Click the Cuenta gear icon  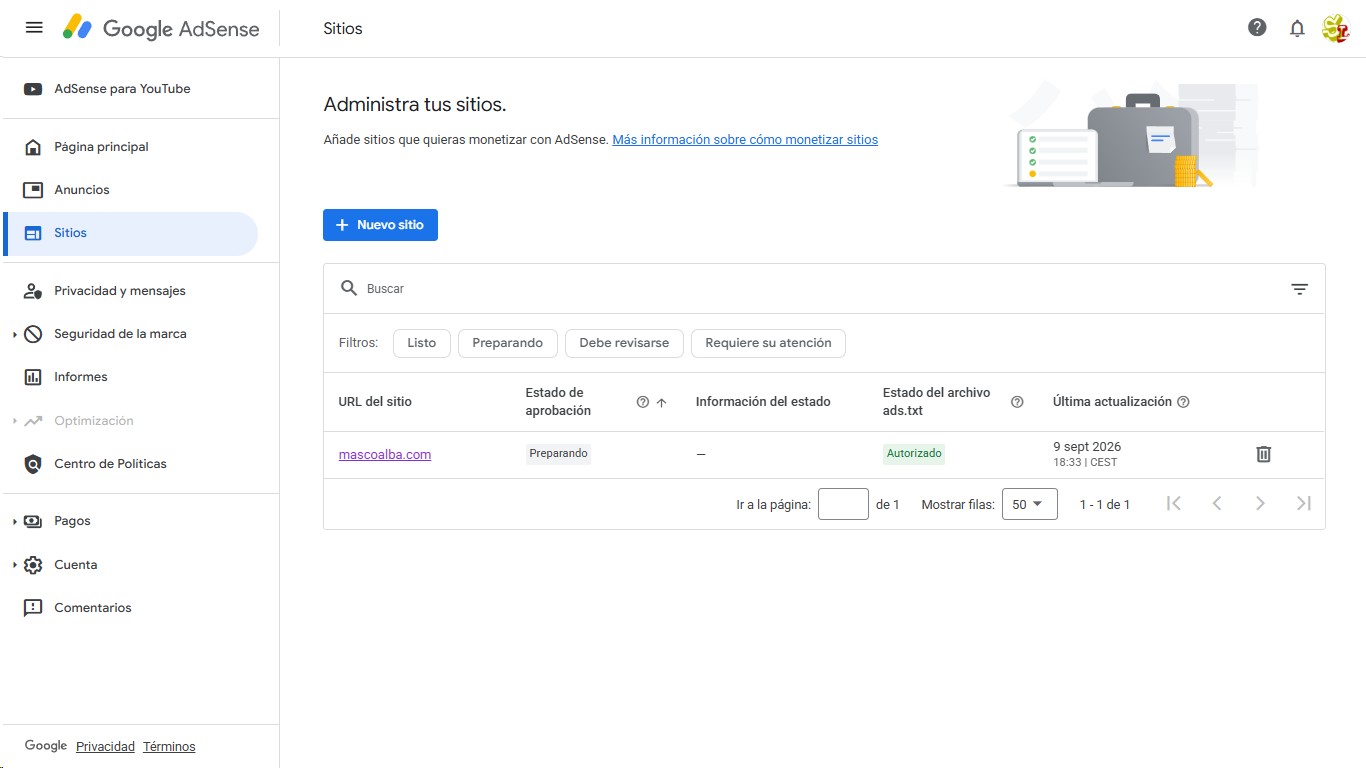coord(33,565)
